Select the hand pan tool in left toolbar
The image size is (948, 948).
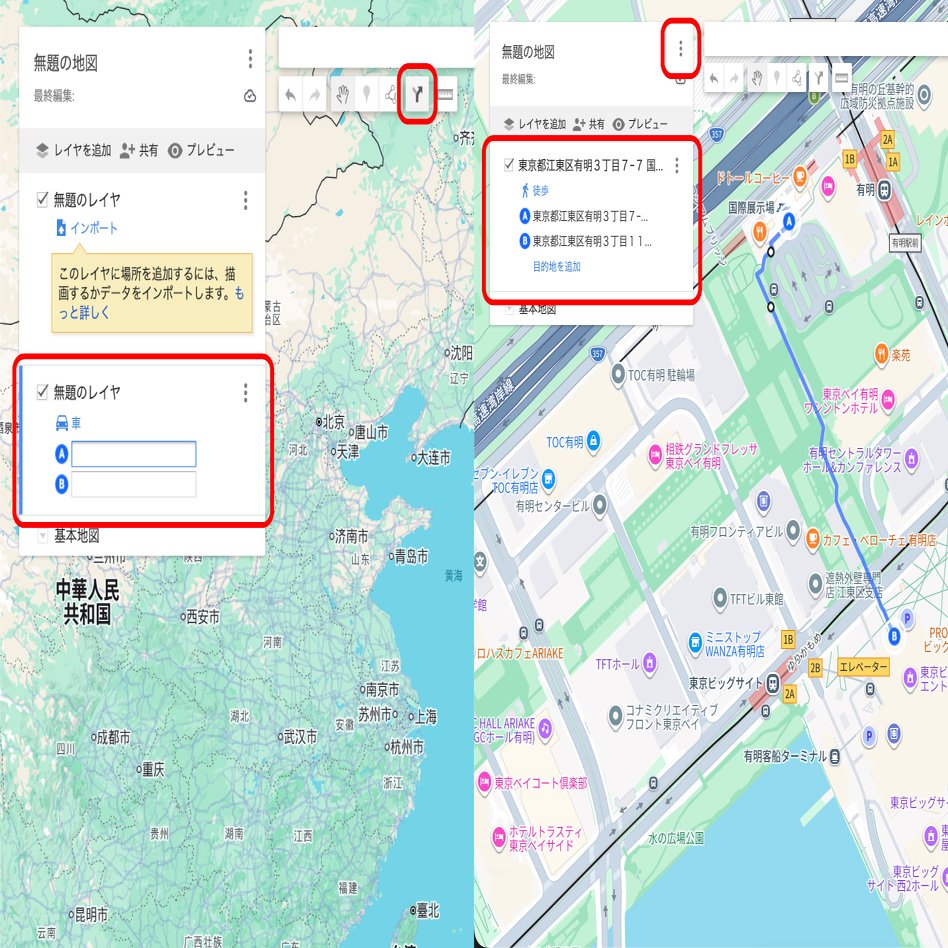pyautogui.click(x=343, y=95)
